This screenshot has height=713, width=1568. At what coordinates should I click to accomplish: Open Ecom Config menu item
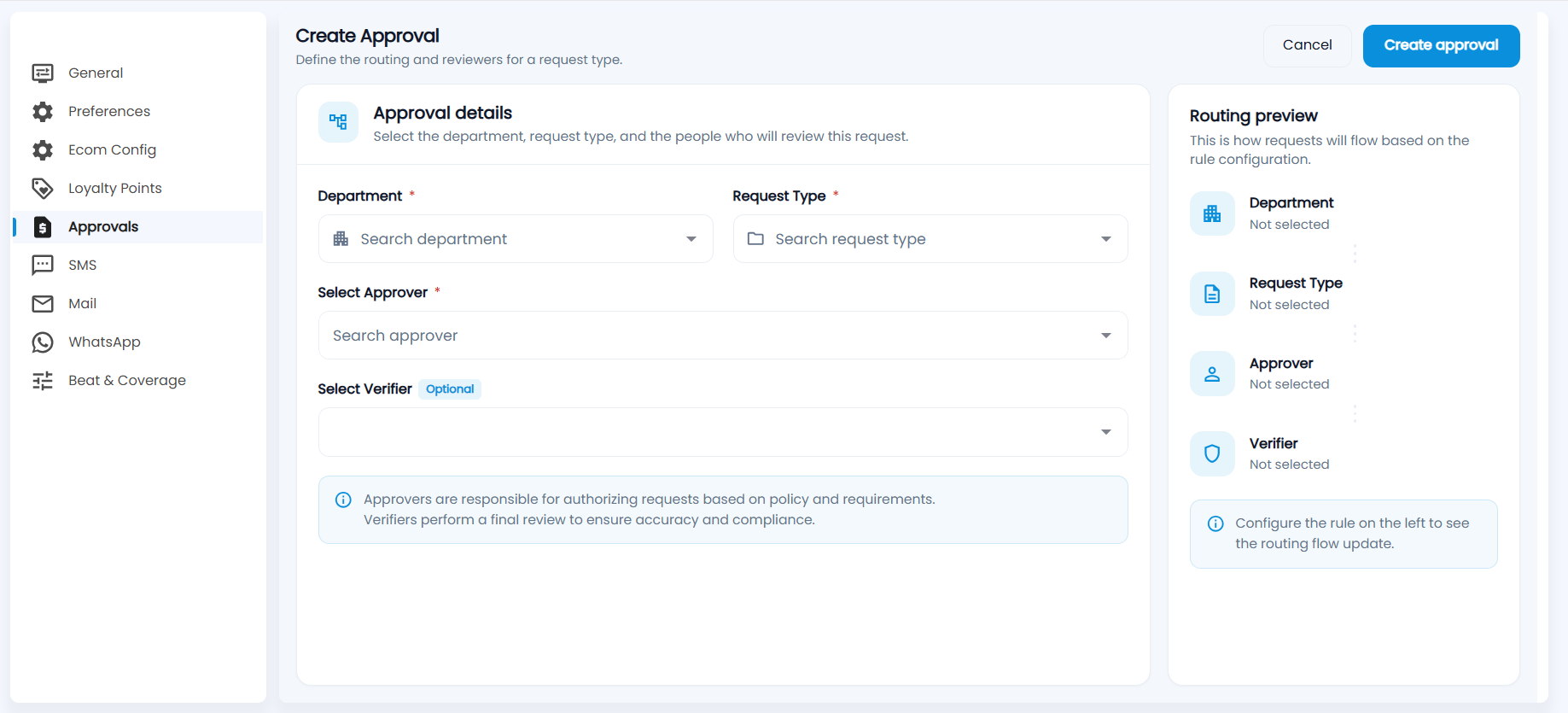(138, 150)
